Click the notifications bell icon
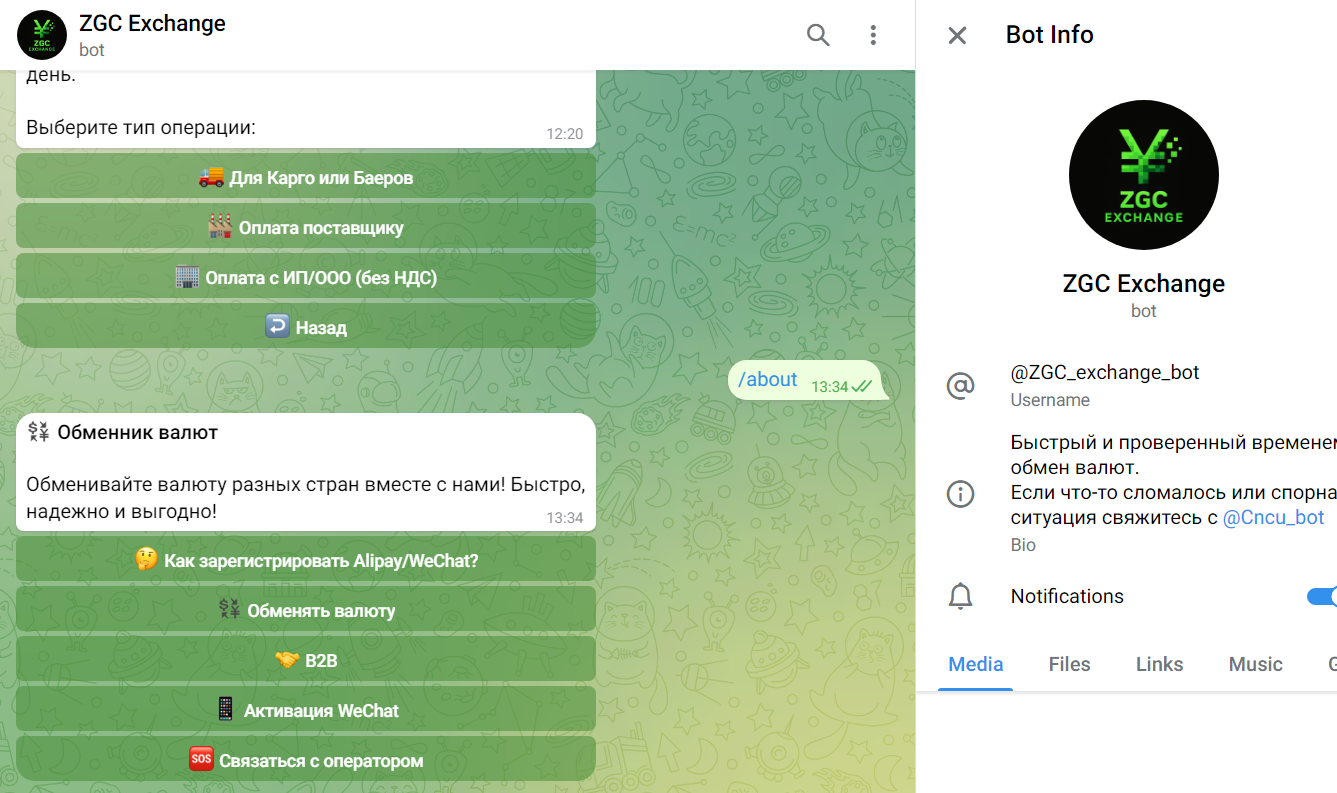This screenshot has height=793, width=1337. pyautogui.click(x=961, y=596)
